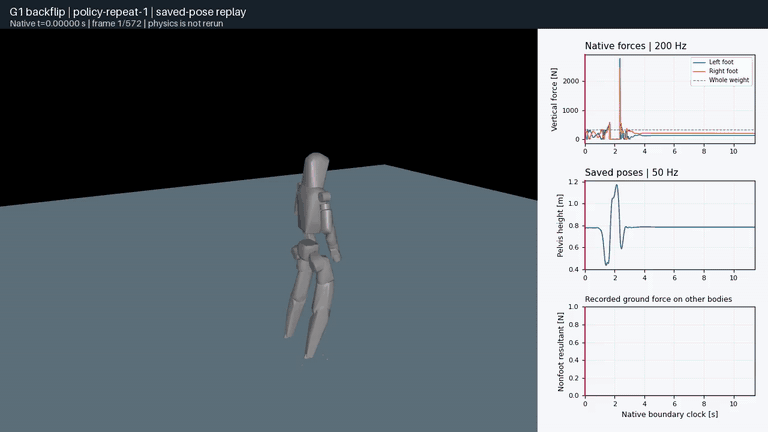Click the Native t=0.00000 s frame status line

(x=116, y=24)
